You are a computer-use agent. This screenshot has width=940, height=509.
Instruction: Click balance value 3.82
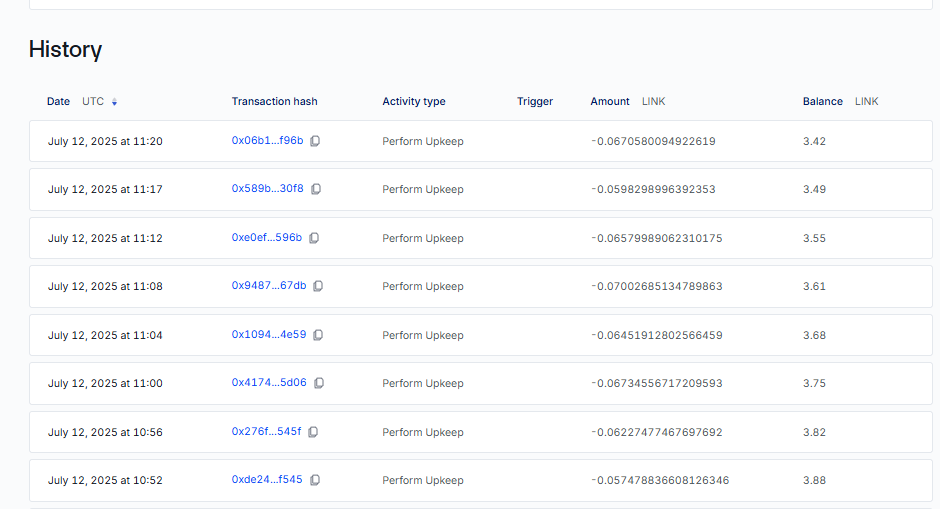coord(814,432)
